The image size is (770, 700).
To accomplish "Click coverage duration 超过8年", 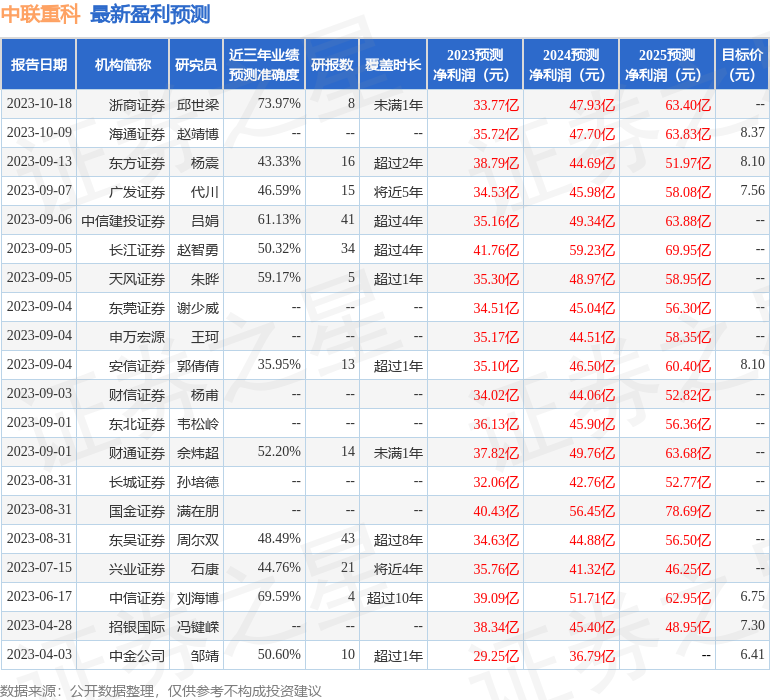I will click(x=398, y=539).
